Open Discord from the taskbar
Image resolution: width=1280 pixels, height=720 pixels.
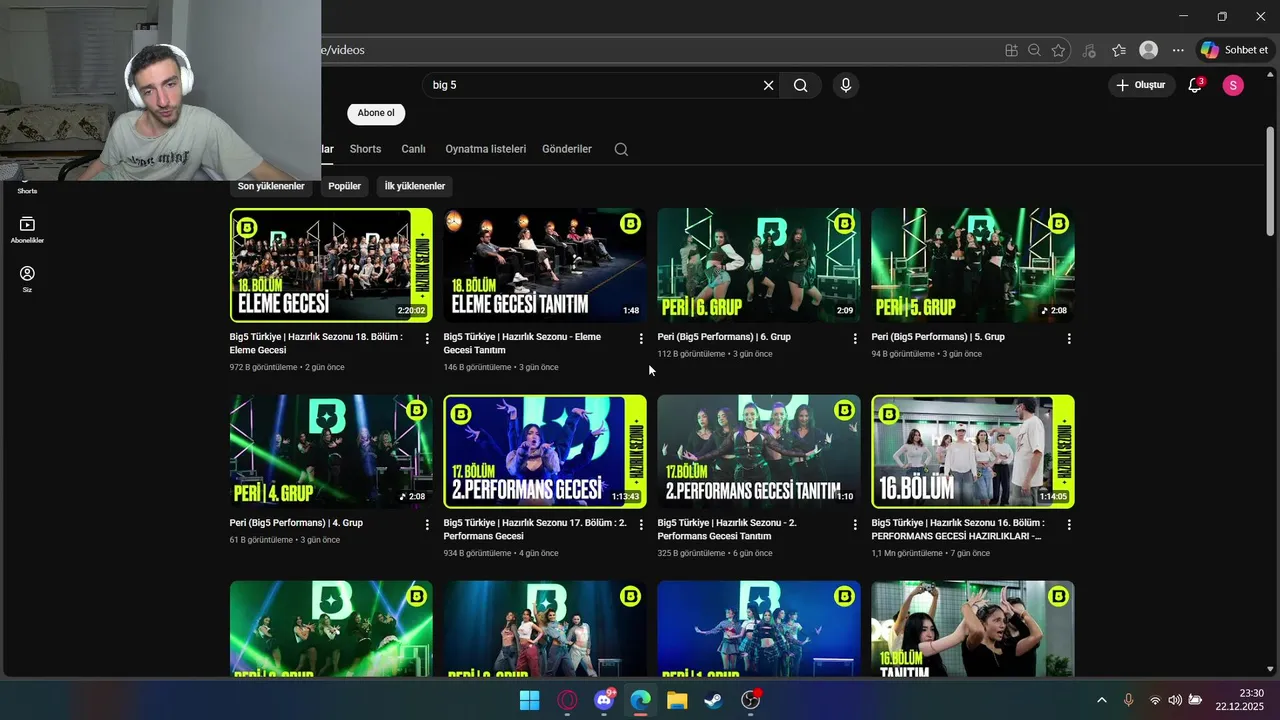pyautogui.click(x=604, y=700)
